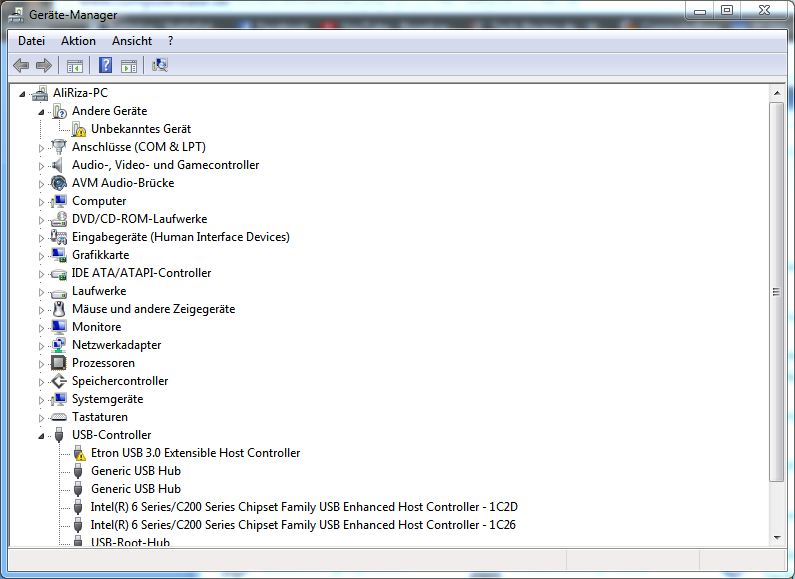Expand the Tastaturen category
The image size is (795, 579).
pos(41,418)
